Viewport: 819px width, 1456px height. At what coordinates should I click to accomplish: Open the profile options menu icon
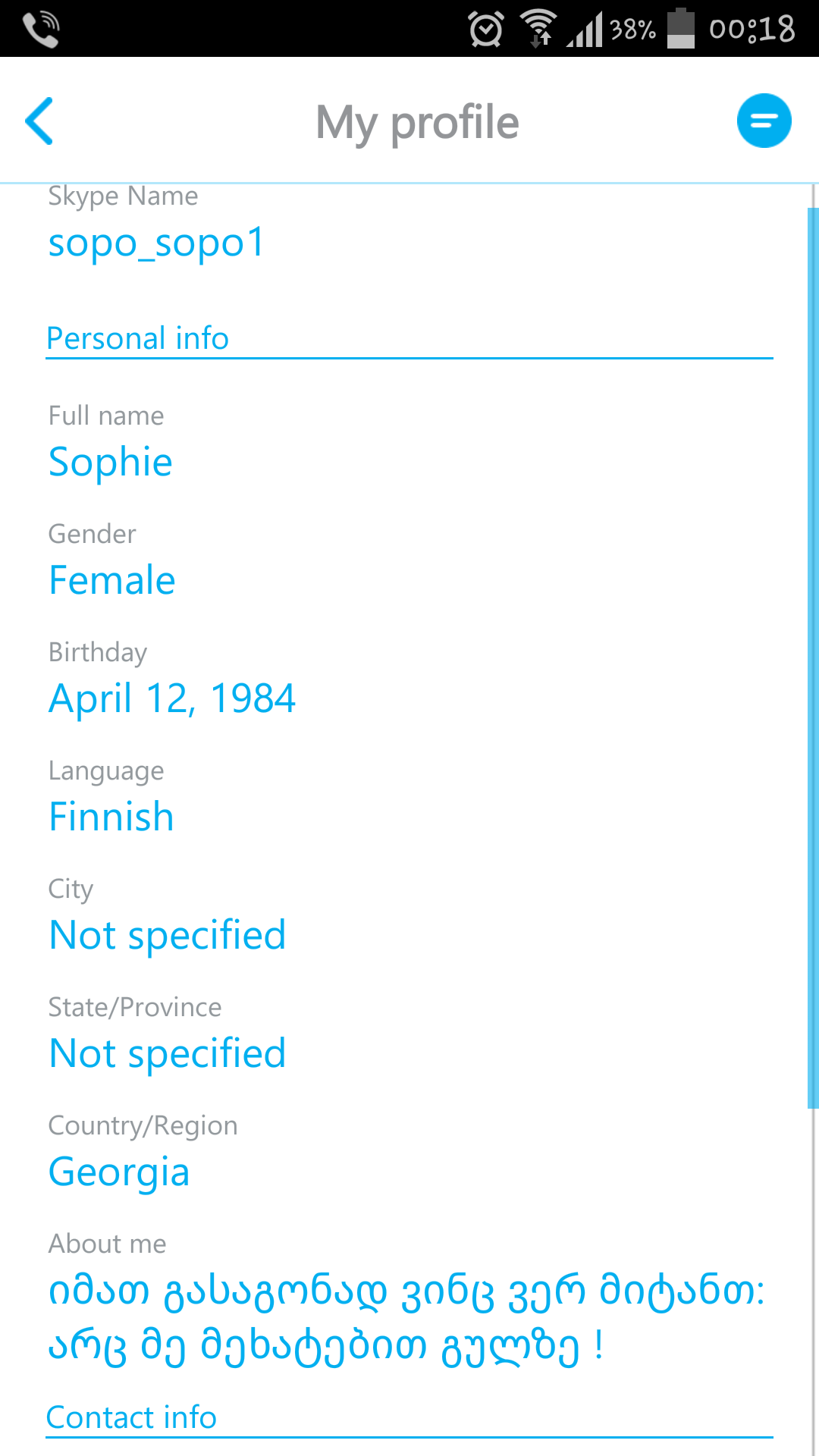[764, 120]
